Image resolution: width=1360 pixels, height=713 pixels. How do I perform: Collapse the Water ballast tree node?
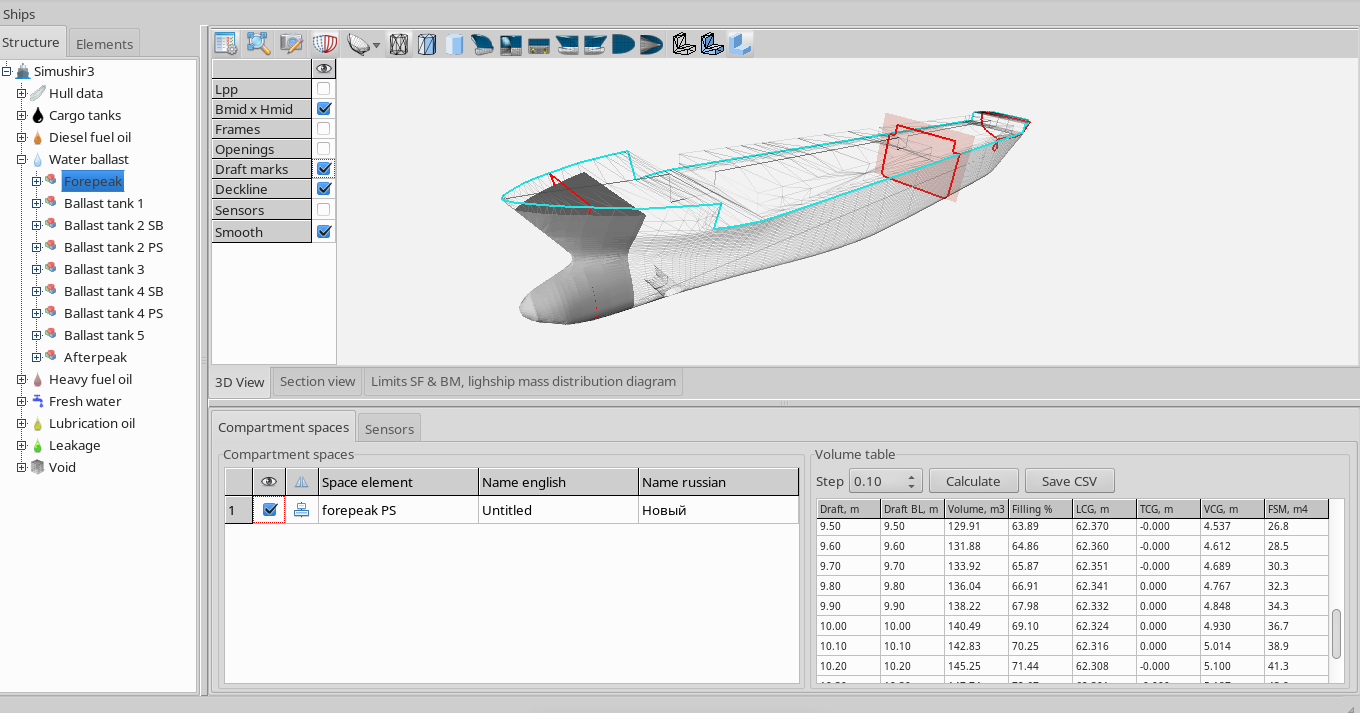[x=21, y=159]
